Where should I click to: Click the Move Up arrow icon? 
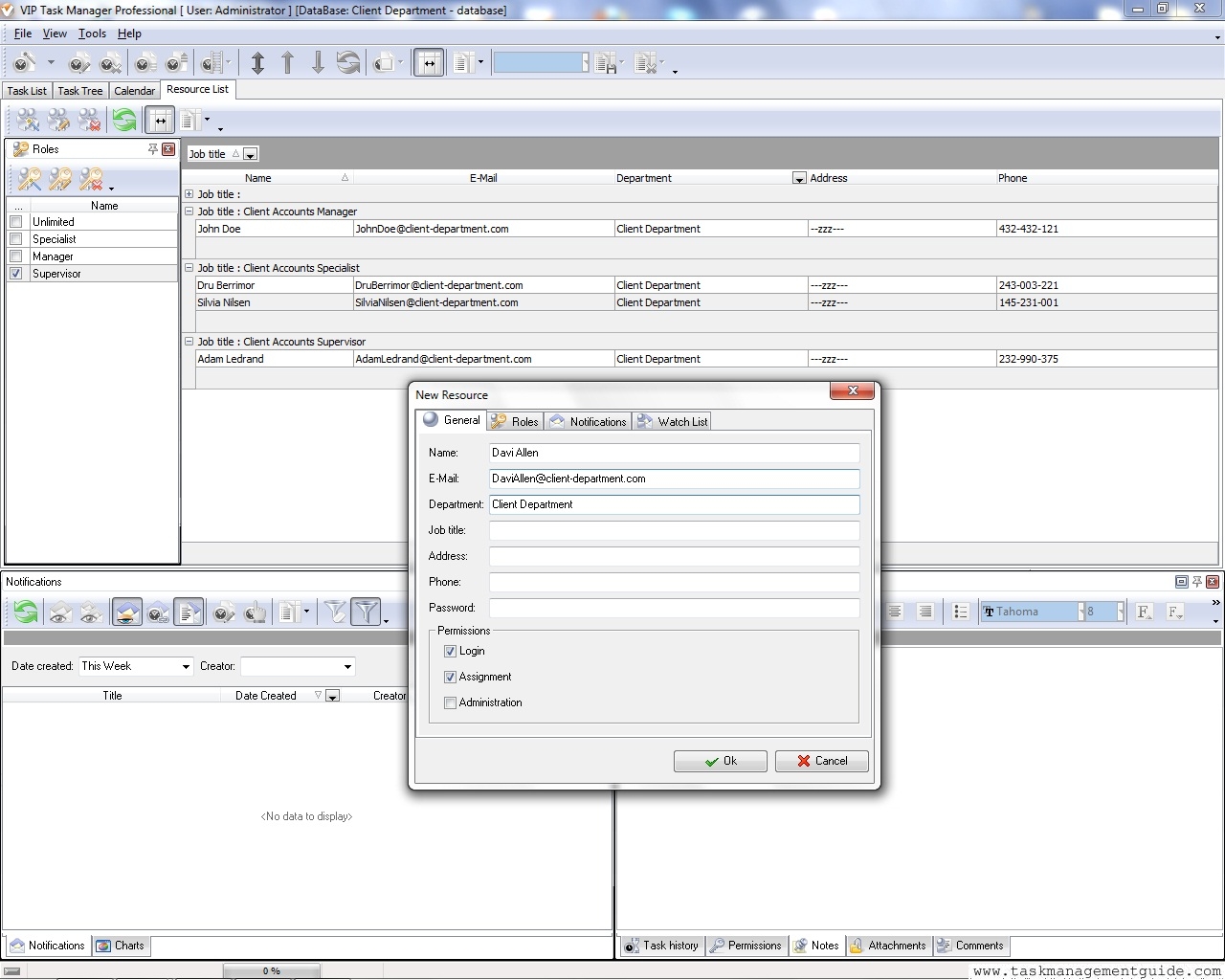287,63
